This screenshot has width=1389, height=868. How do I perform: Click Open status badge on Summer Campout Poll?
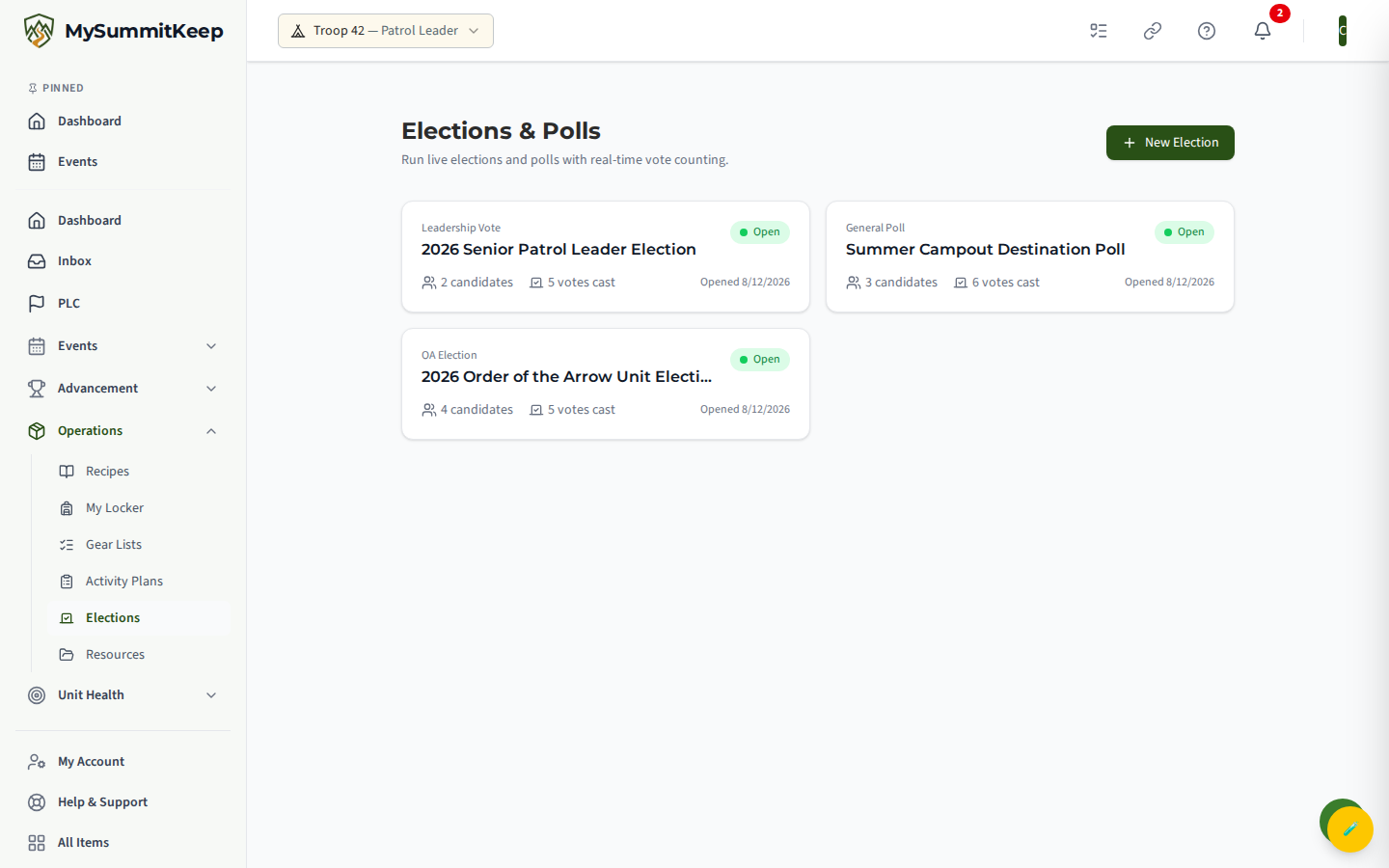1185,232
